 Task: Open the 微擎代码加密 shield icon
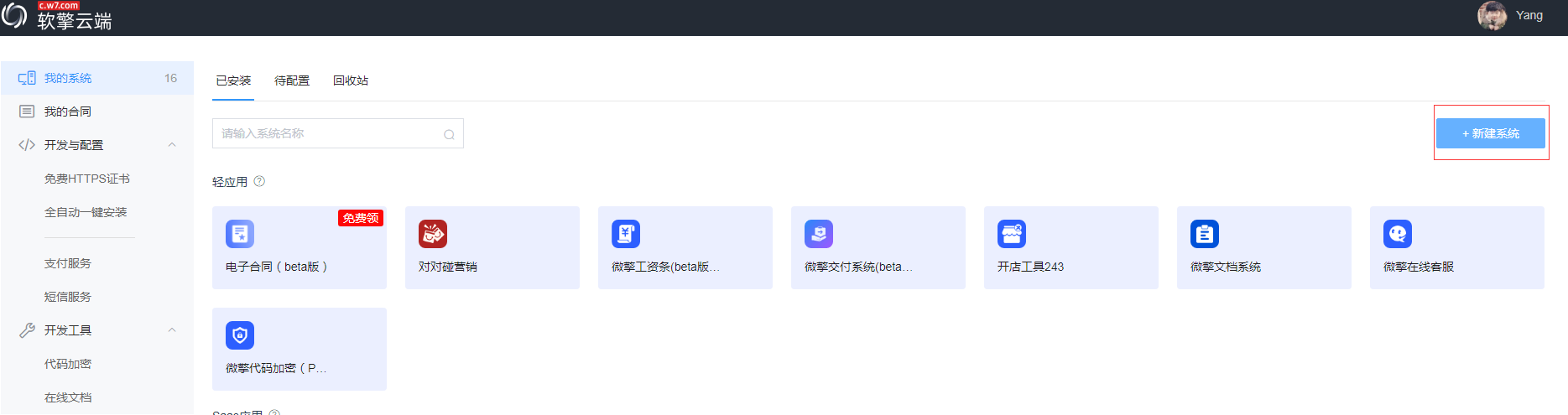pos(240,335)
